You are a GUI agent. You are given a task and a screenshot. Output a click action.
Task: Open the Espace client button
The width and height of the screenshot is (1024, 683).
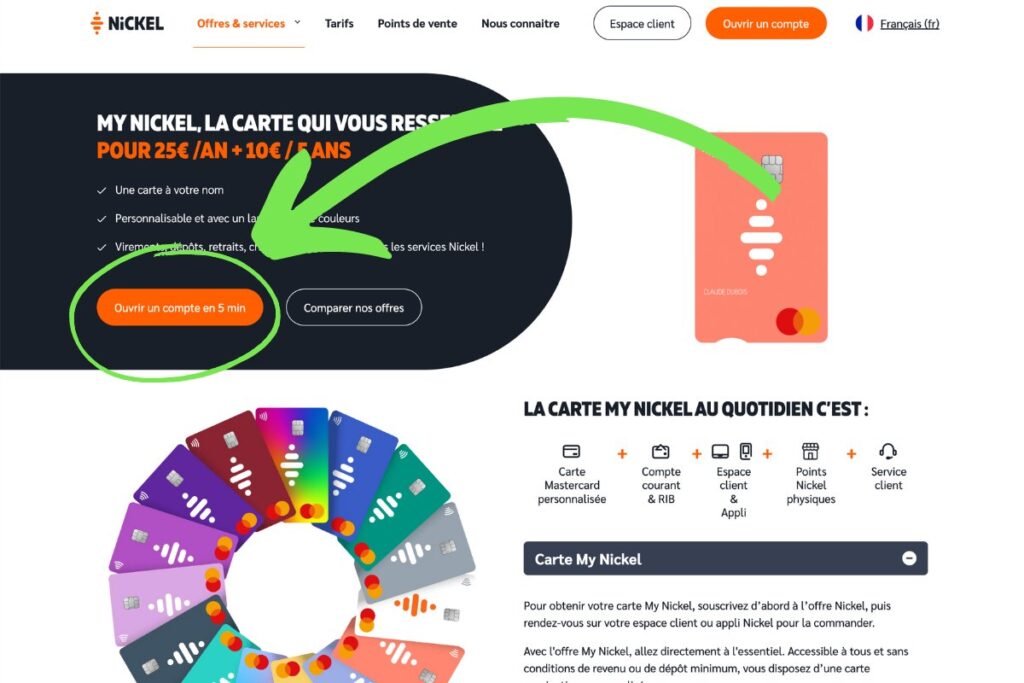642,24
